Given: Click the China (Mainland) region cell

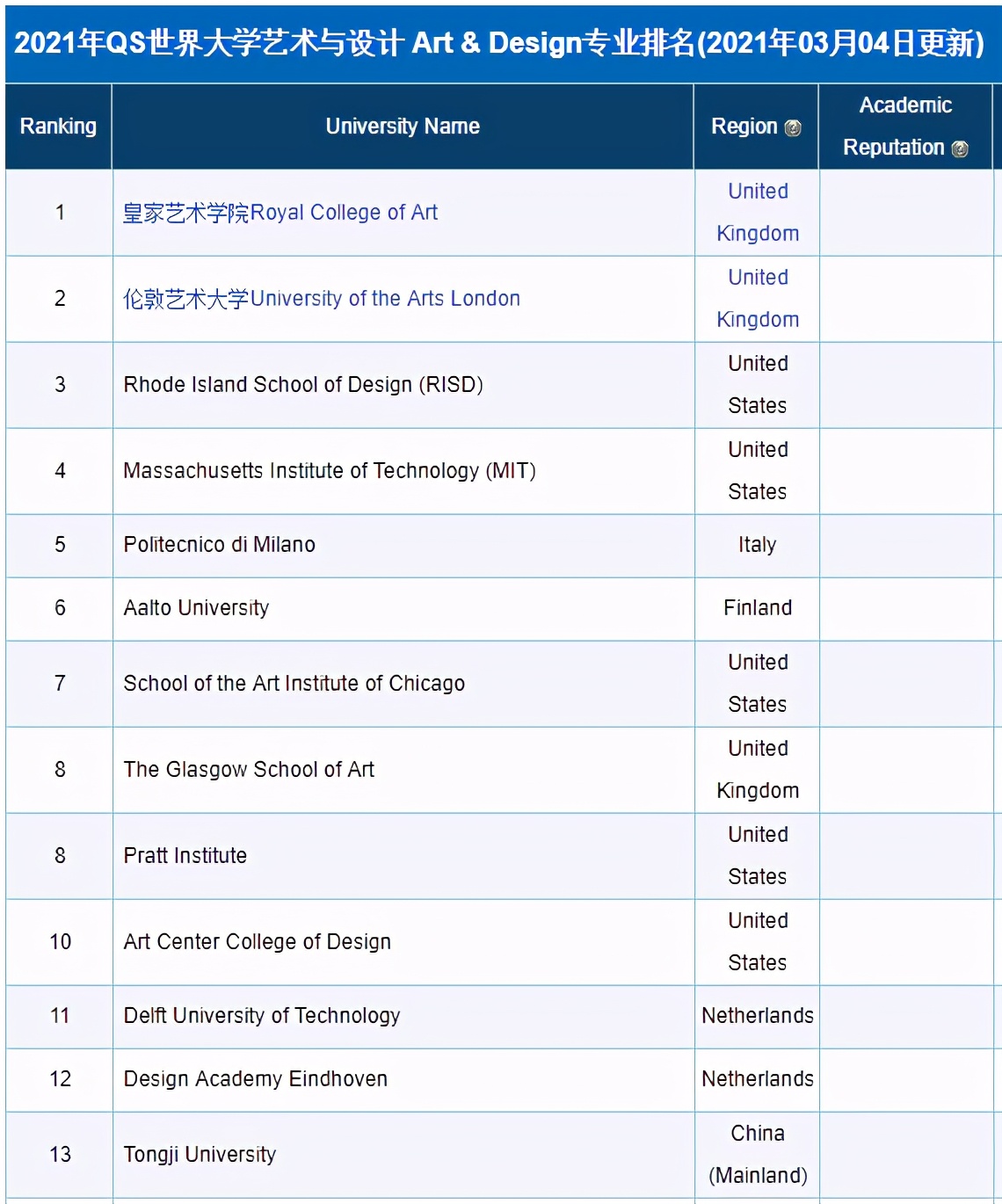Looking at the screenshot, I should click(x=758, y=1155).
